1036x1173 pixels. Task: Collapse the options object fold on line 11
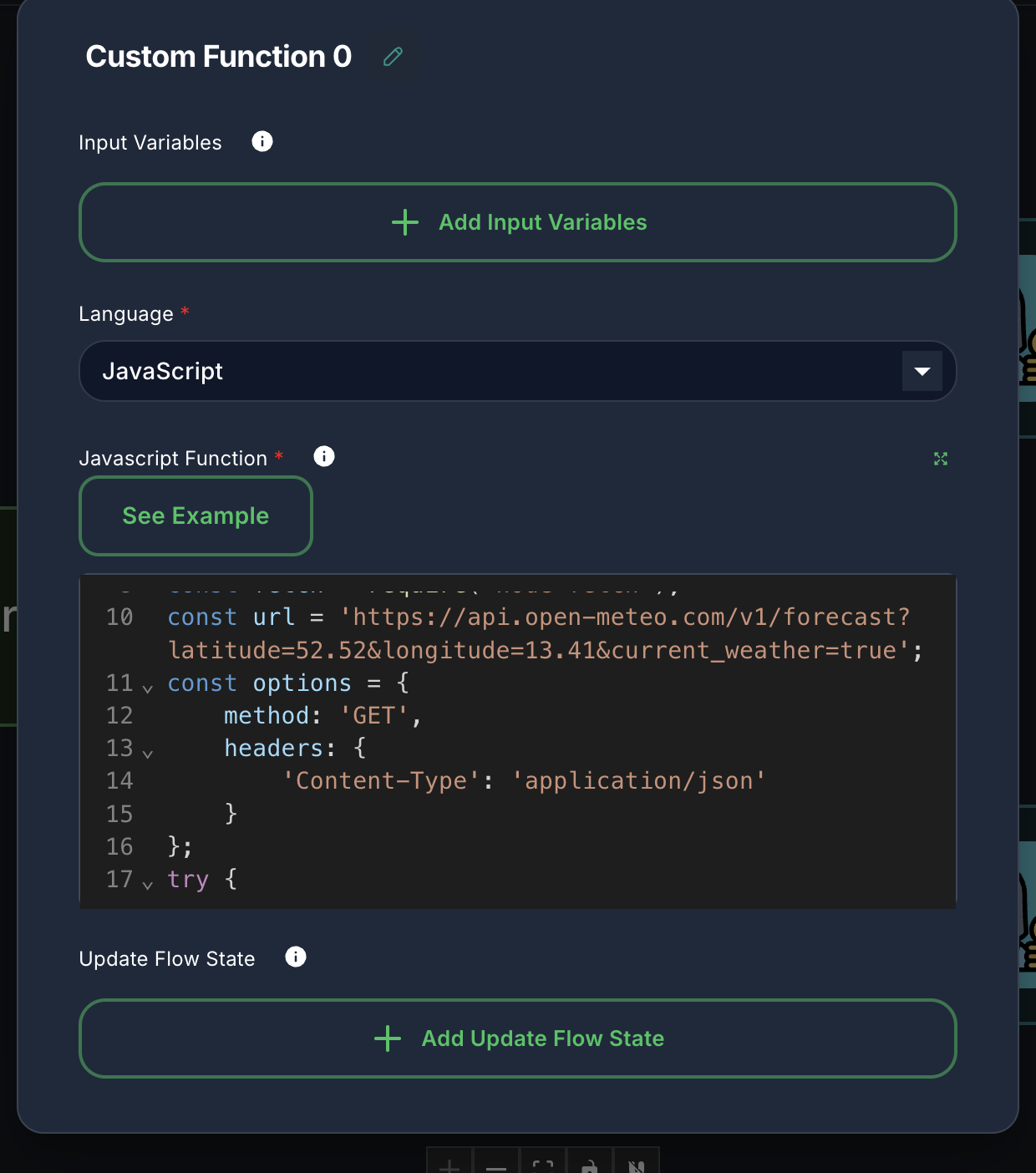point(148,687)
